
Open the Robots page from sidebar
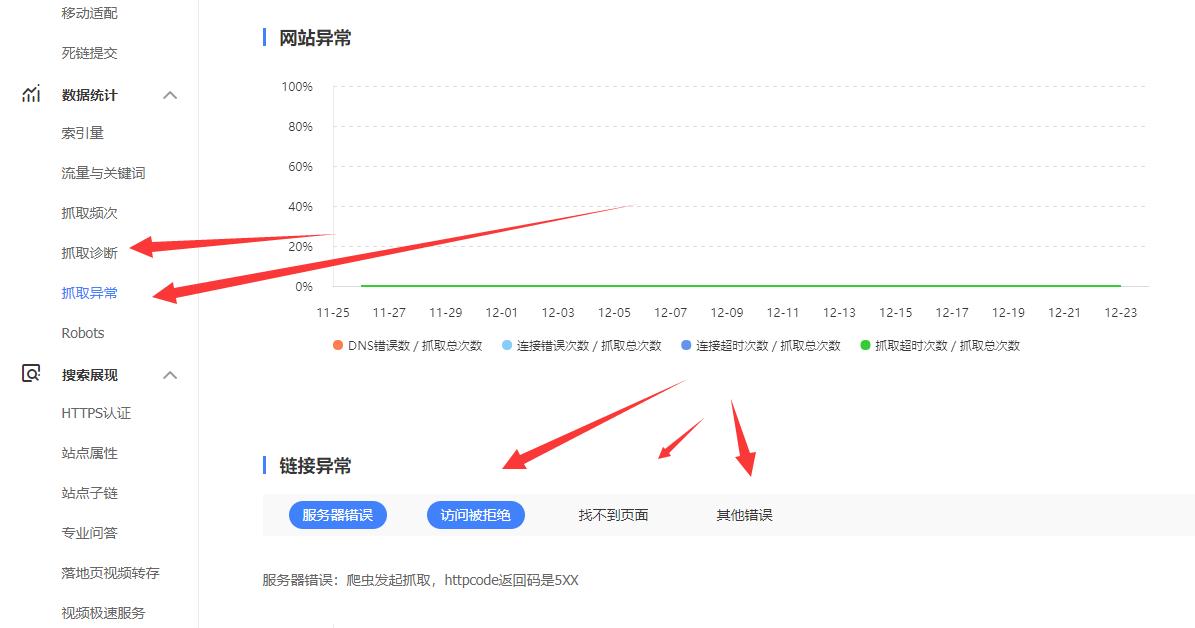pyautogui.click(x=83, y=332)
